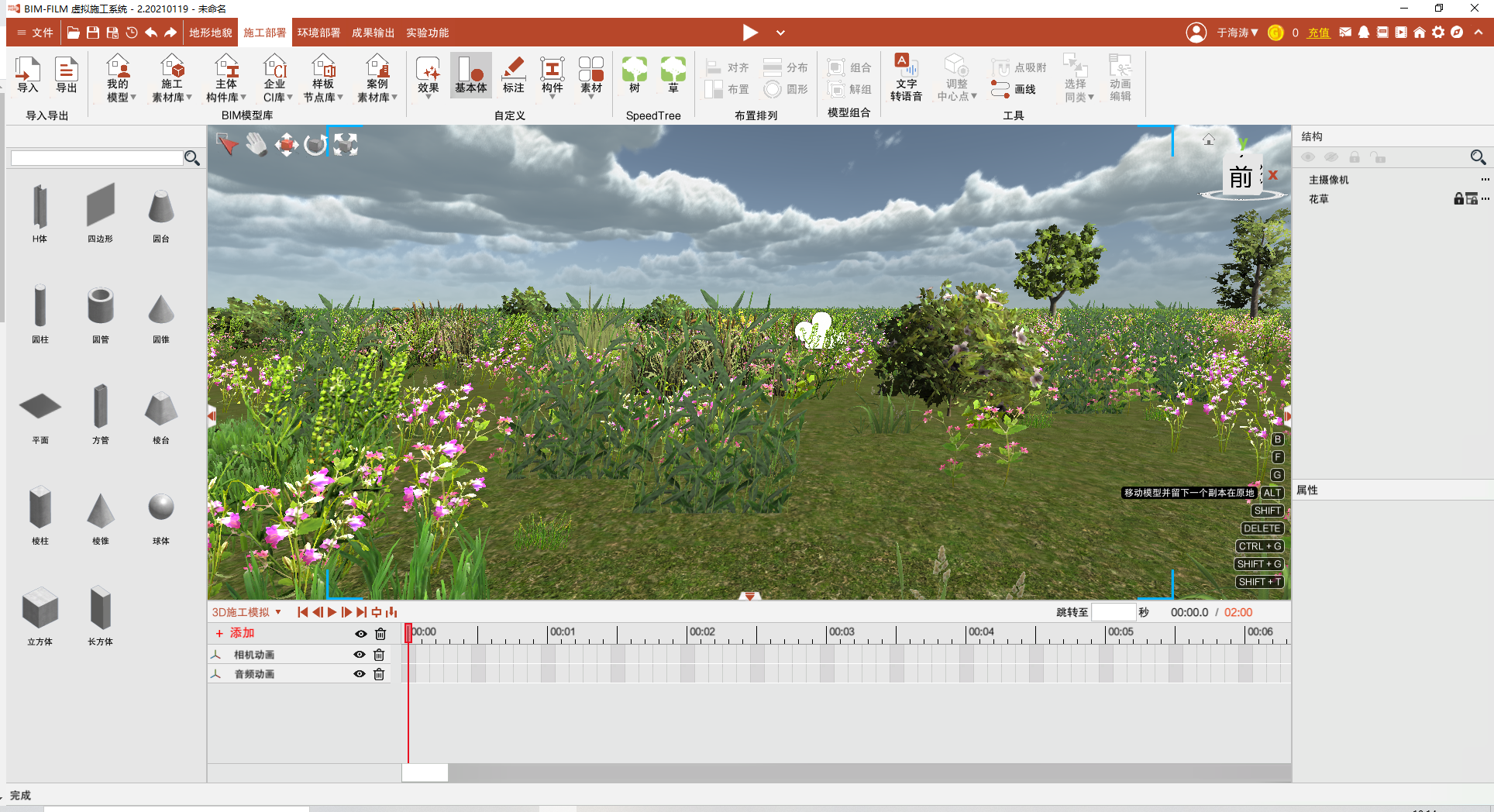Click the 文字转语音 text-to-speech tool
The height and width of the screenshot is (812, 1494).
tap(905, 77)
